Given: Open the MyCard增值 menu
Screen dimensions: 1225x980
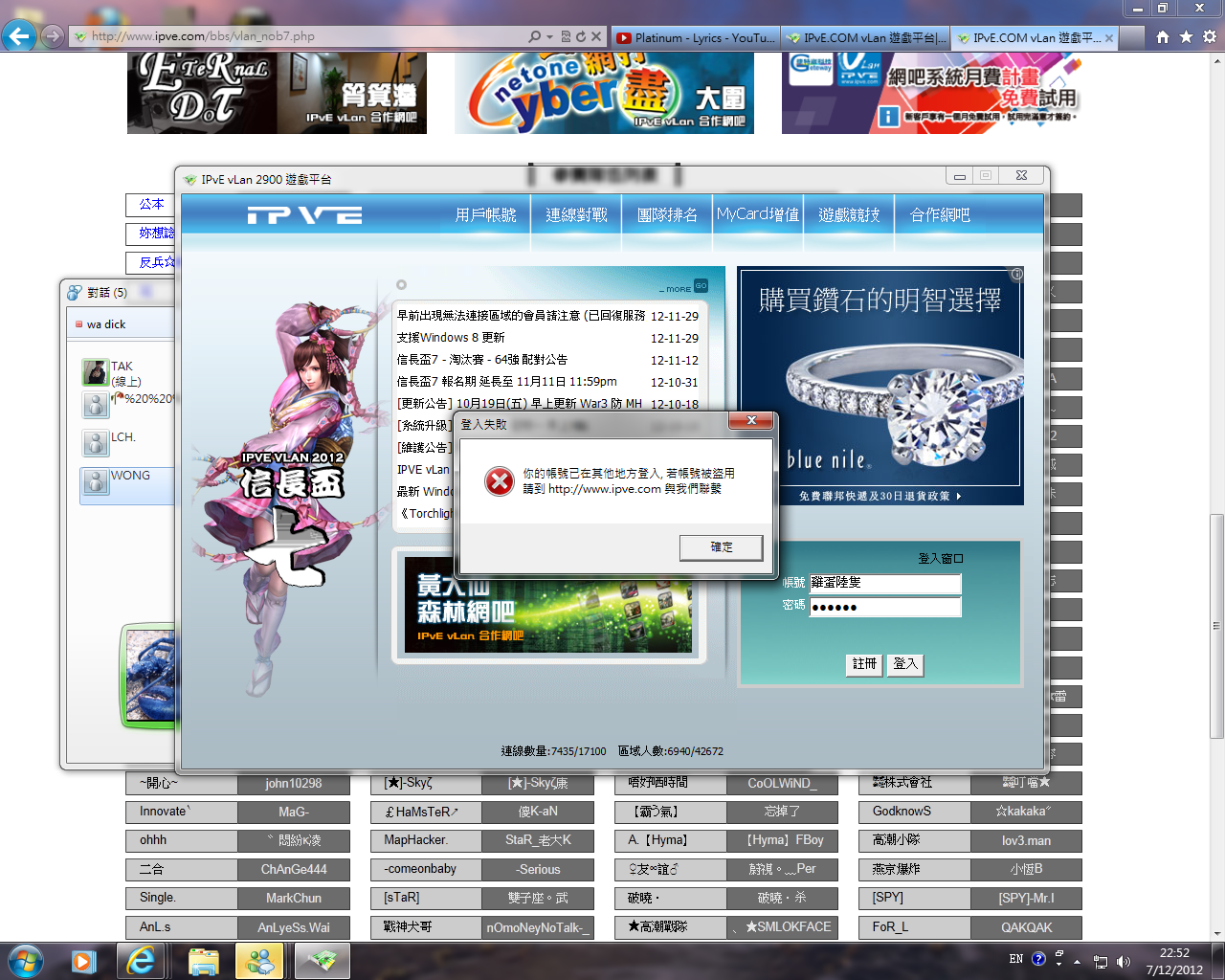Looking at the screenshot, I should click(x=758, y=214).
